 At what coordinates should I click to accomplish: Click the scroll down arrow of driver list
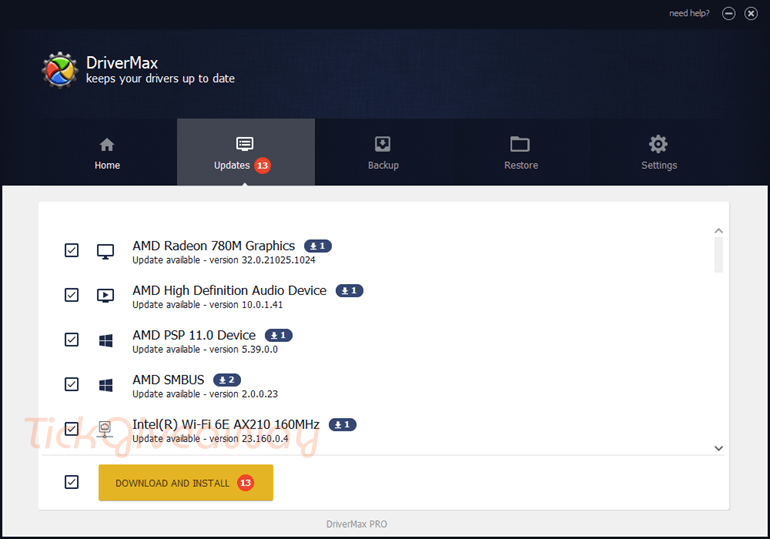pos(718,448)
